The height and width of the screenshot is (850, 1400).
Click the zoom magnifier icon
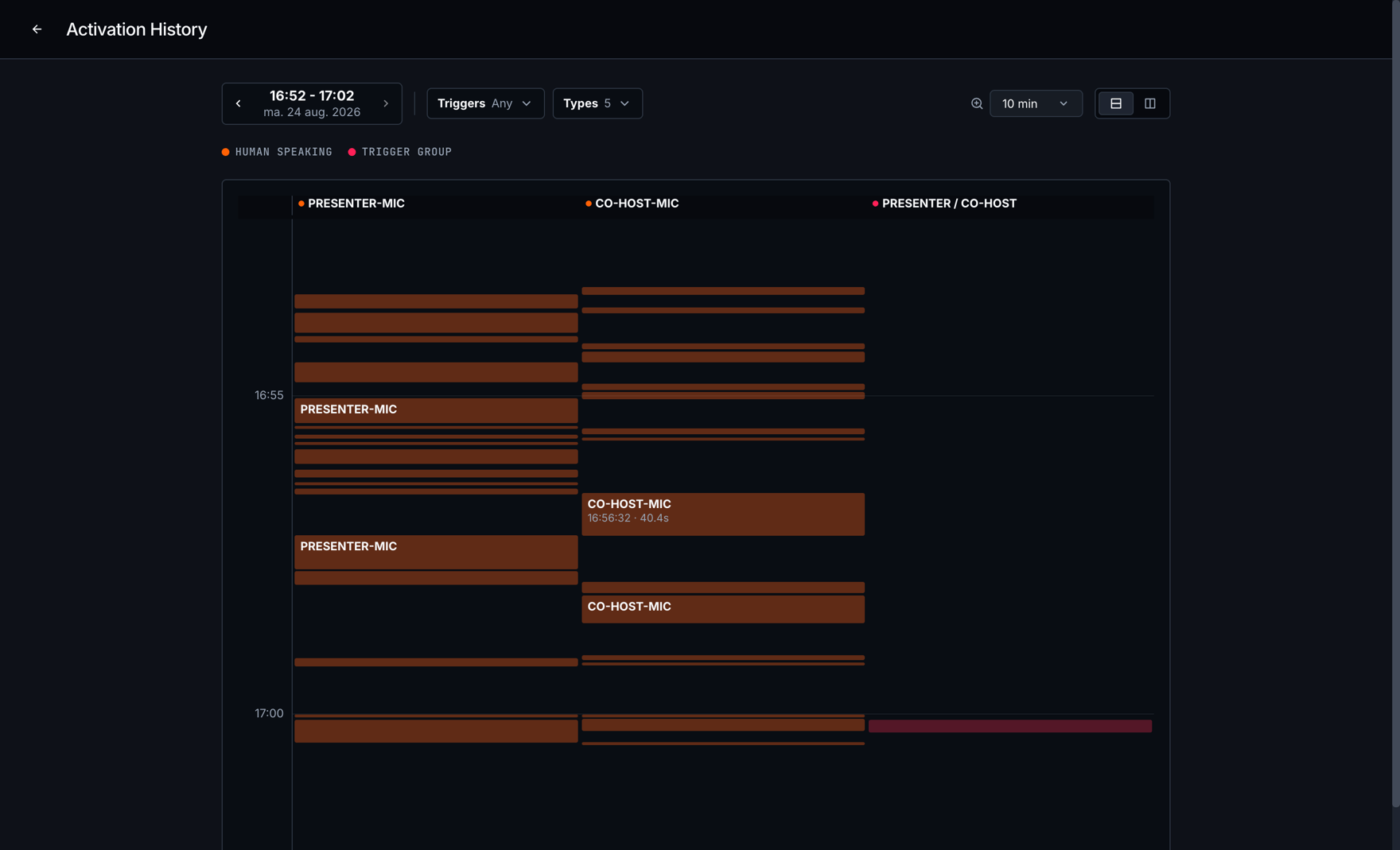click(977, 103)
